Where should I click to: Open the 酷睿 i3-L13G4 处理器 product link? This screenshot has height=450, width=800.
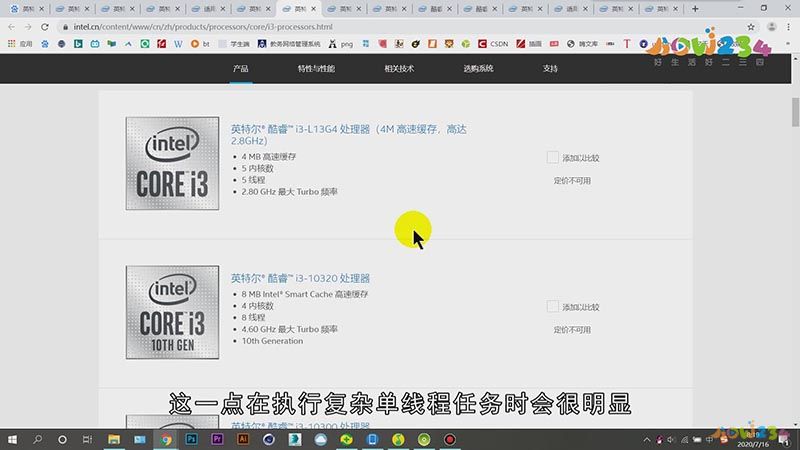pyautogui.click(x=348, y=135)
